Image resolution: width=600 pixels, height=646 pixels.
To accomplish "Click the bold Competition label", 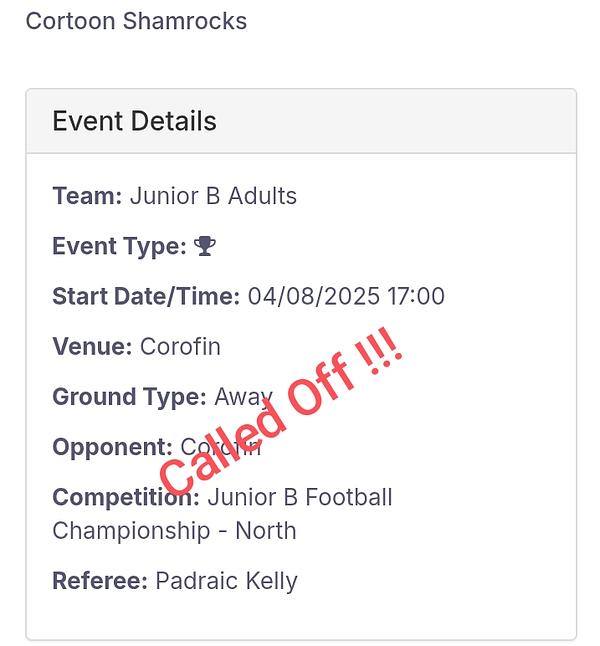I will coord(126,497).
